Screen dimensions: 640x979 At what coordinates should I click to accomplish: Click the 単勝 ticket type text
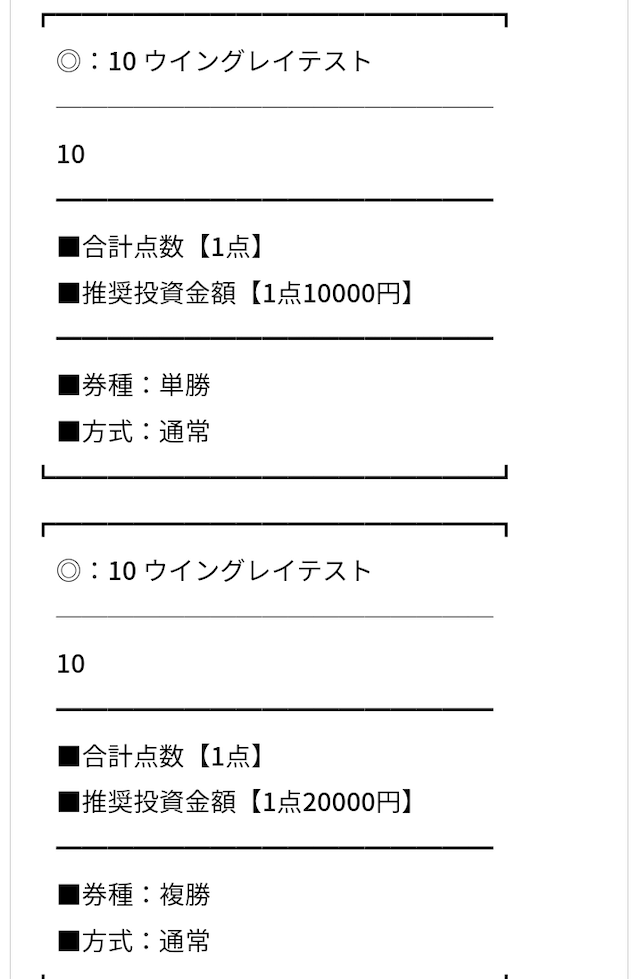pos(185,385)
